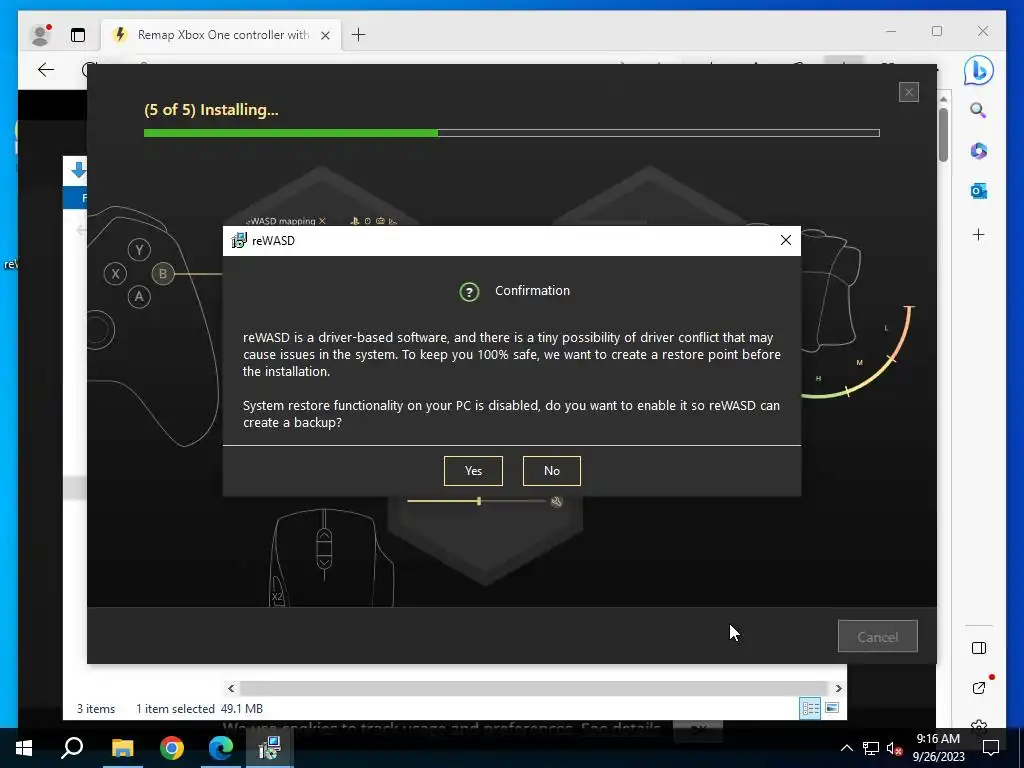Click File Explorer horizontal scrollbar track

coord(535,688)
